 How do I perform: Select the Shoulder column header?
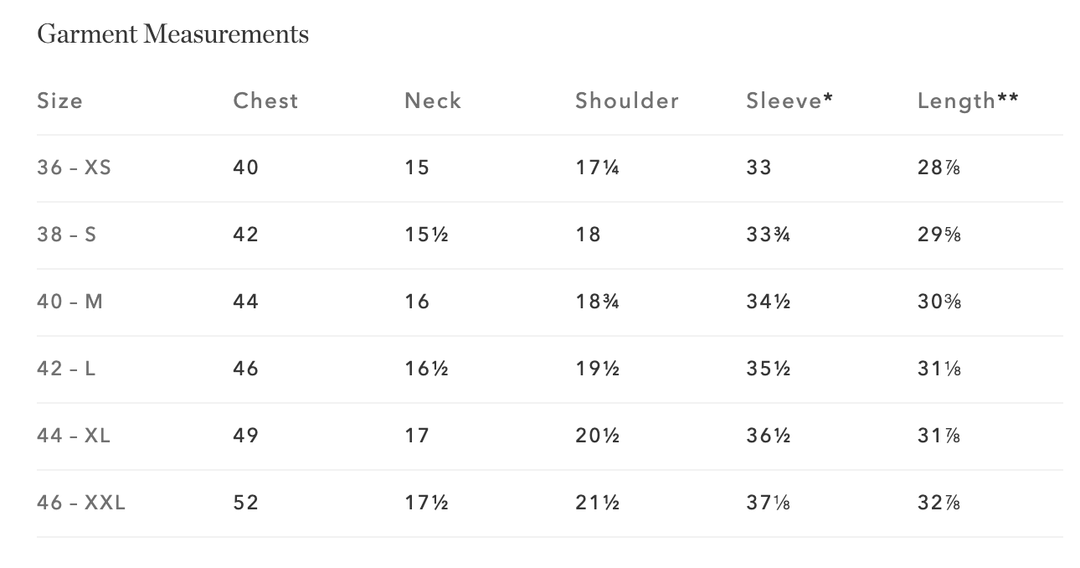tap(627, 101)
